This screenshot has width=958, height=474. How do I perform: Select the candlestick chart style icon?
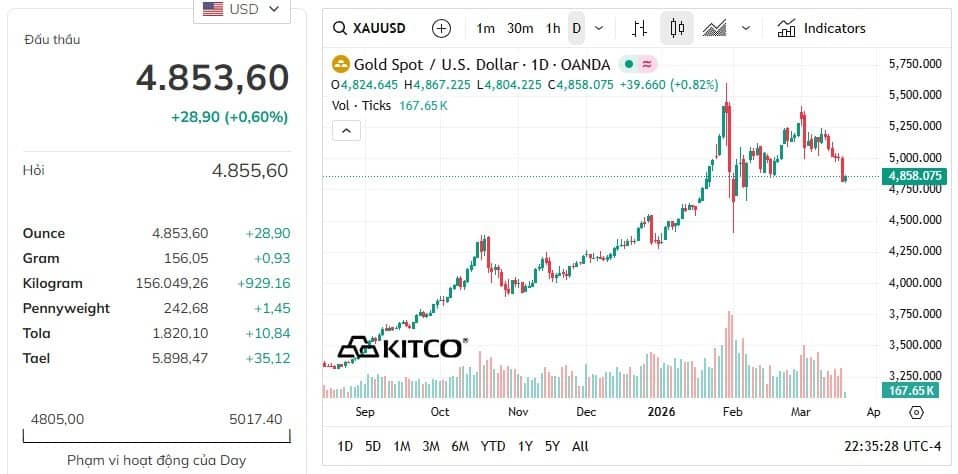tap(677, 28)
